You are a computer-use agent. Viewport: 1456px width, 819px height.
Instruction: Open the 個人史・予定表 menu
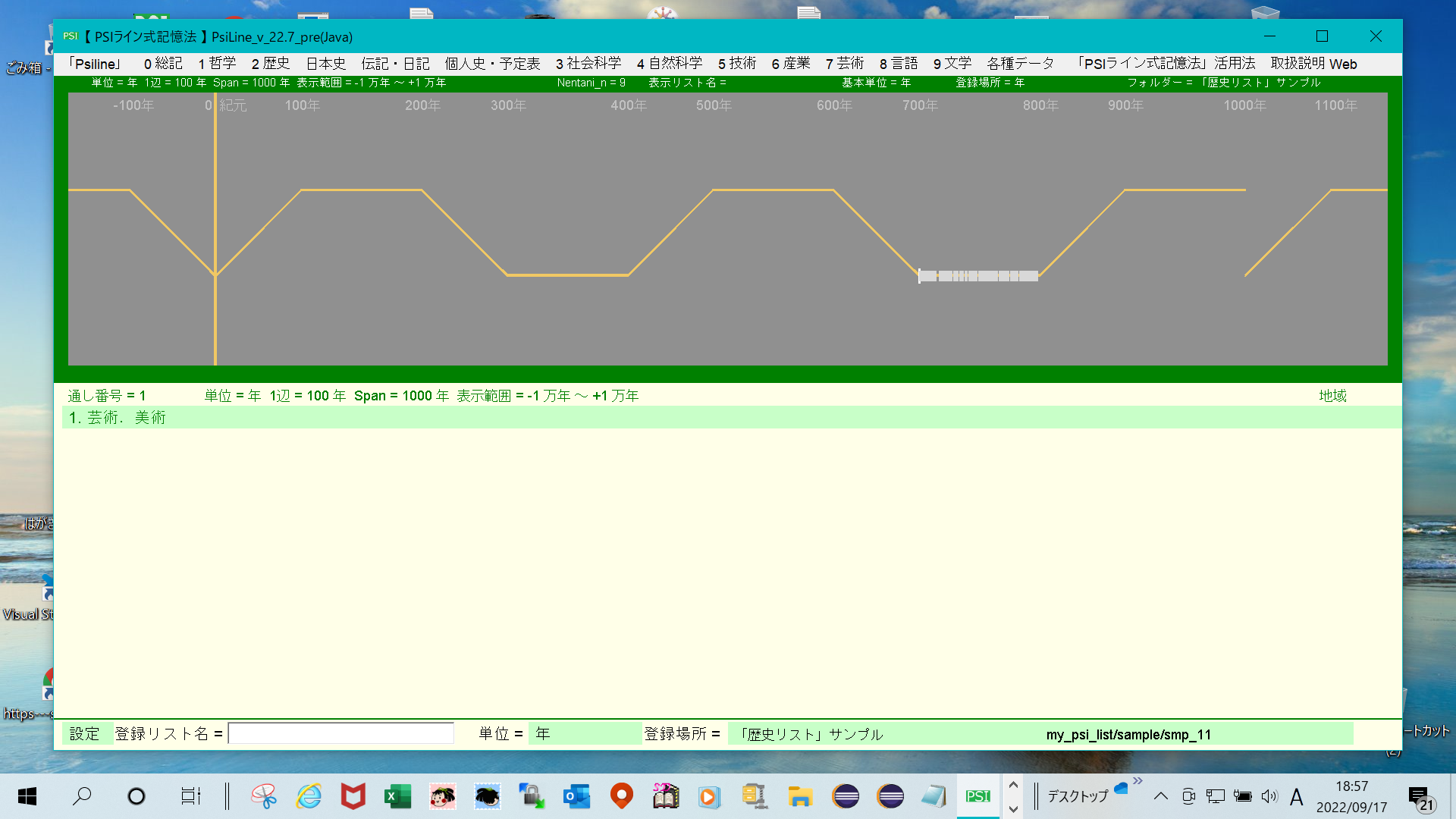click(x=492, y=64)
